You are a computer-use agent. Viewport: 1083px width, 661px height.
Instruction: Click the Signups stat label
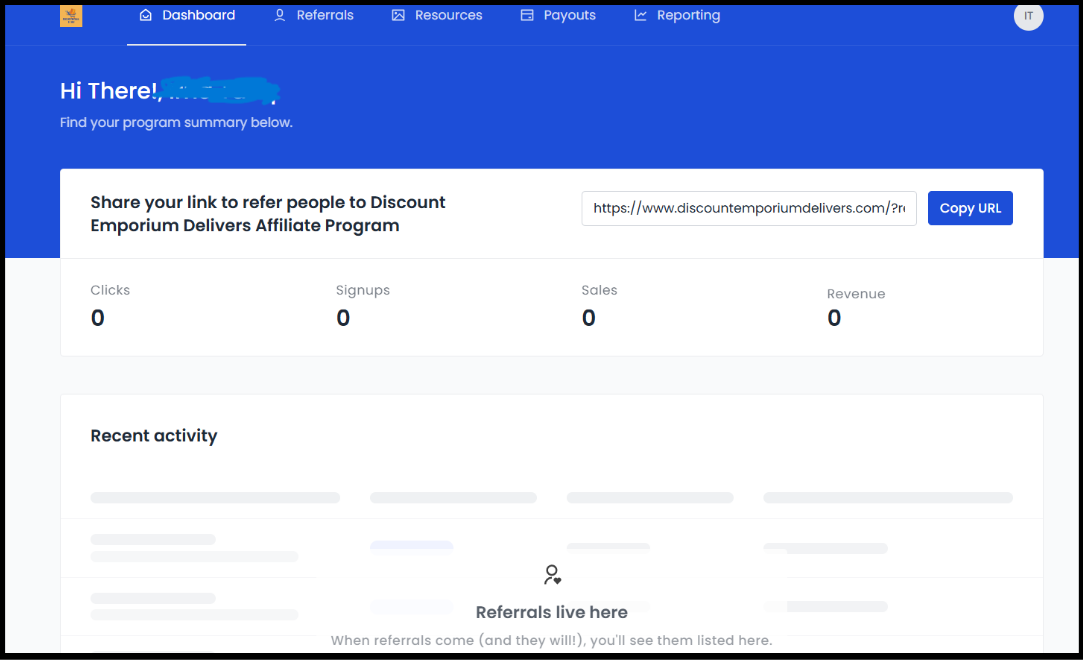[x=363, y=291]
